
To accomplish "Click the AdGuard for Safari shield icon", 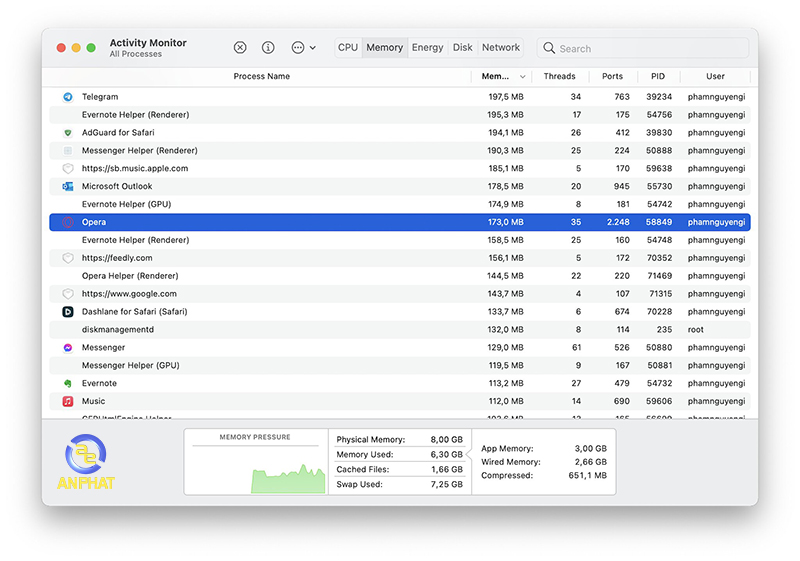I will [68, 133].
